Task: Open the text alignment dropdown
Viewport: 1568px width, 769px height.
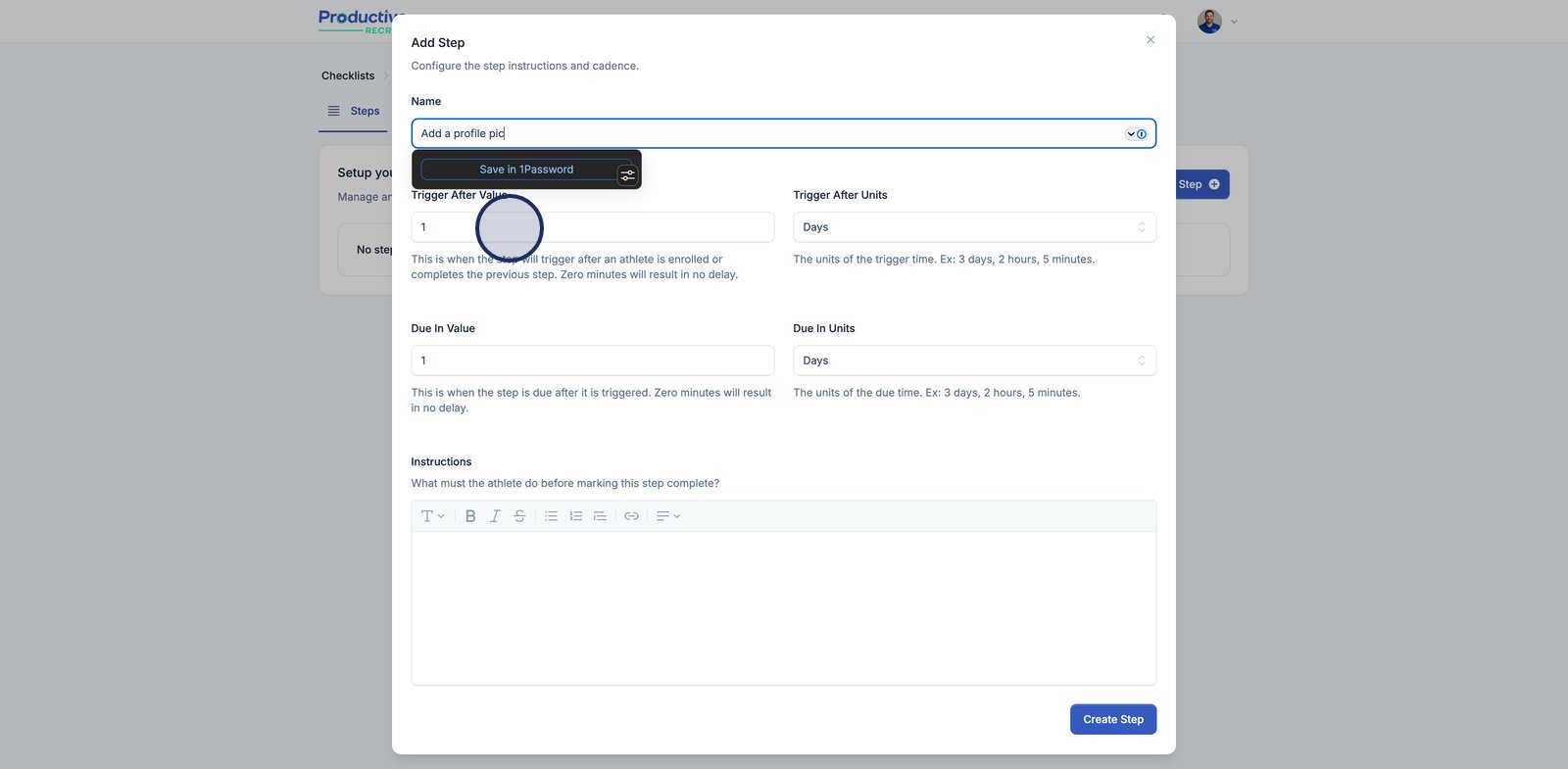Action: click(667, 516)
